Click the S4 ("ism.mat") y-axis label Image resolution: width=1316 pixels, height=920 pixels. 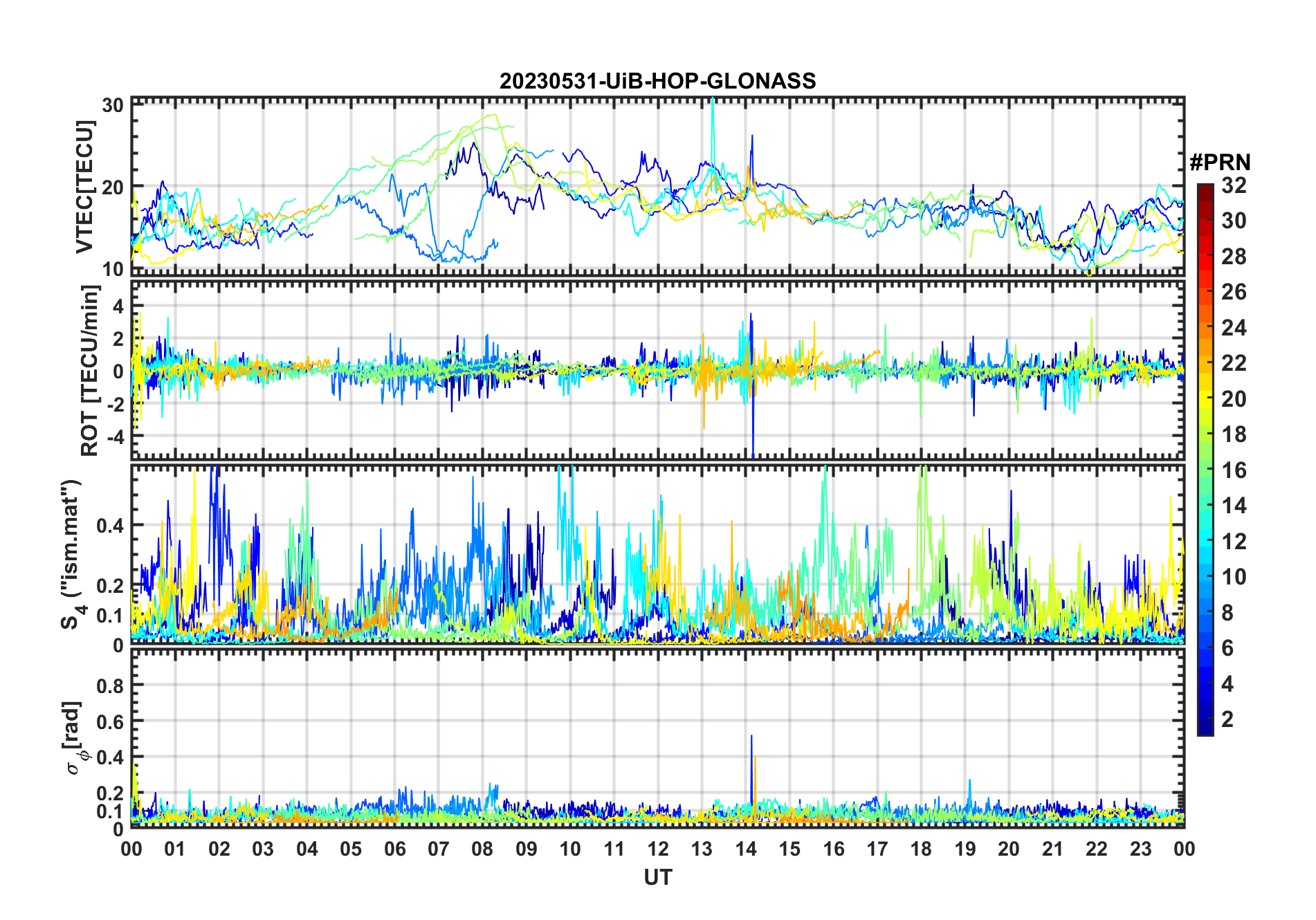pos(73,555)
